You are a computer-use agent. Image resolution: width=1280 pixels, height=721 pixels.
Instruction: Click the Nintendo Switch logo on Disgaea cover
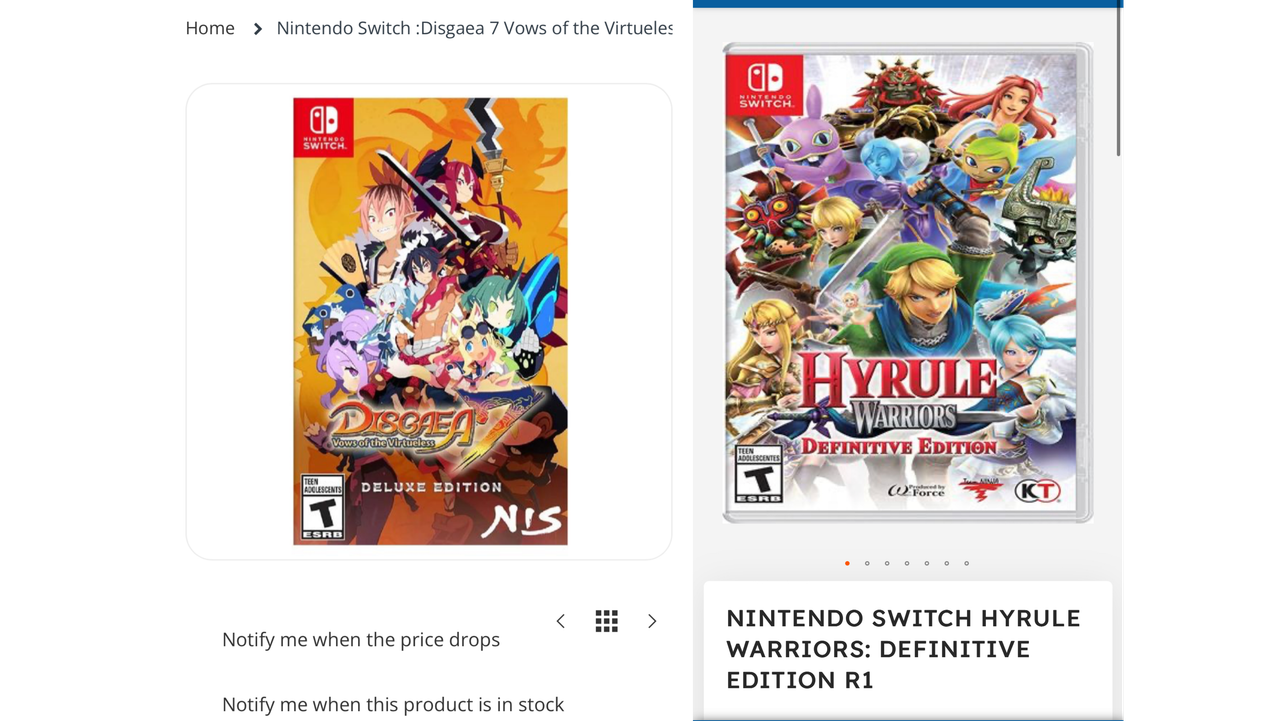pos(323,127)
